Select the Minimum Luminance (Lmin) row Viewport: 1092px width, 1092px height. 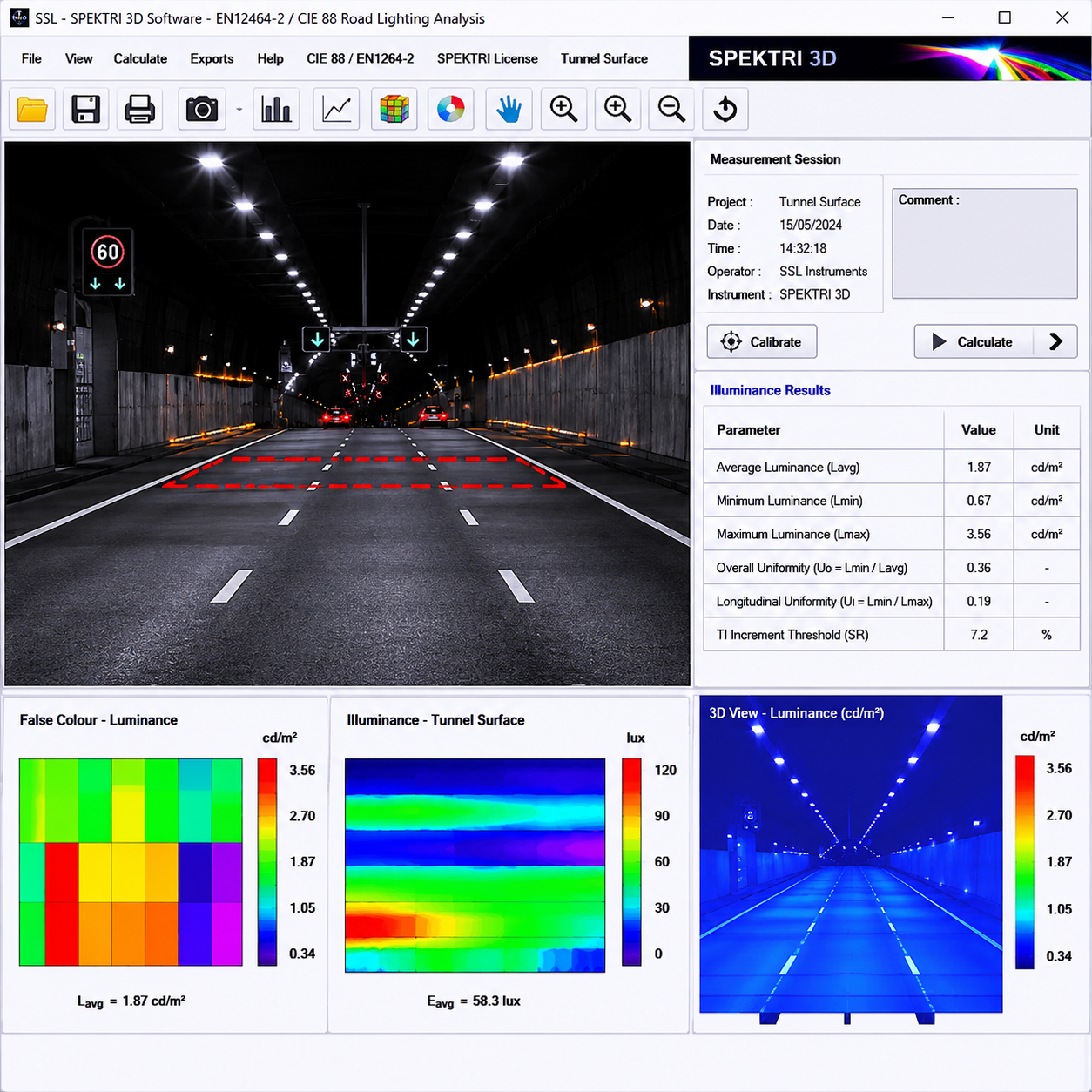pyautogui.click(x=891, y=501)
